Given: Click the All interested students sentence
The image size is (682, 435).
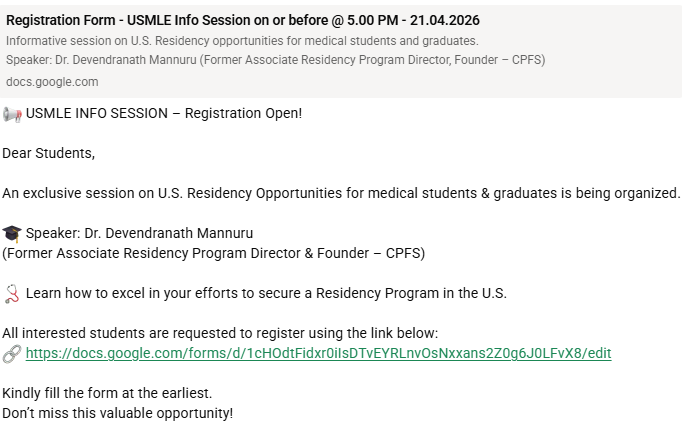Looking at the screenshot, I should point(220,333).
